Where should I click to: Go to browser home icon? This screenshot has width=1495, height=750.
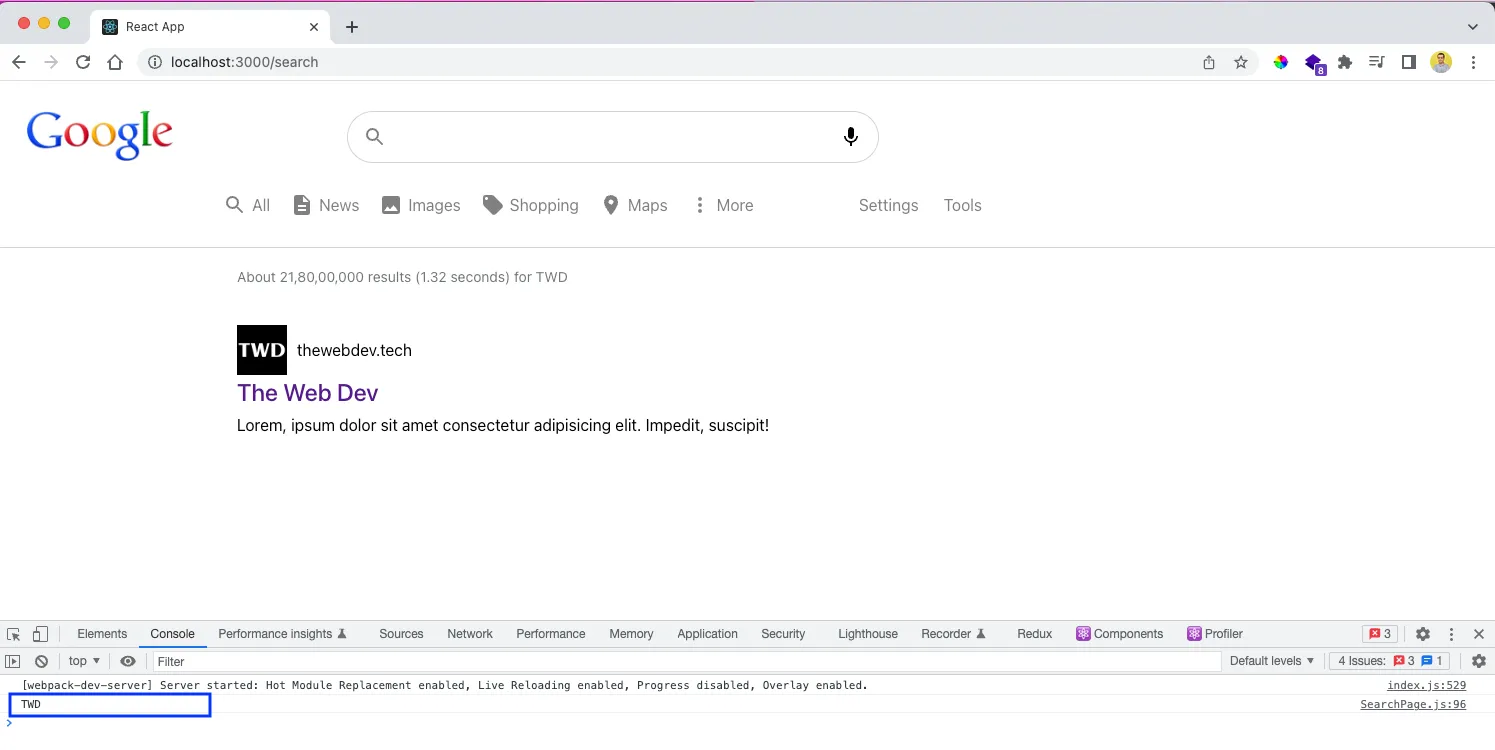115,62
